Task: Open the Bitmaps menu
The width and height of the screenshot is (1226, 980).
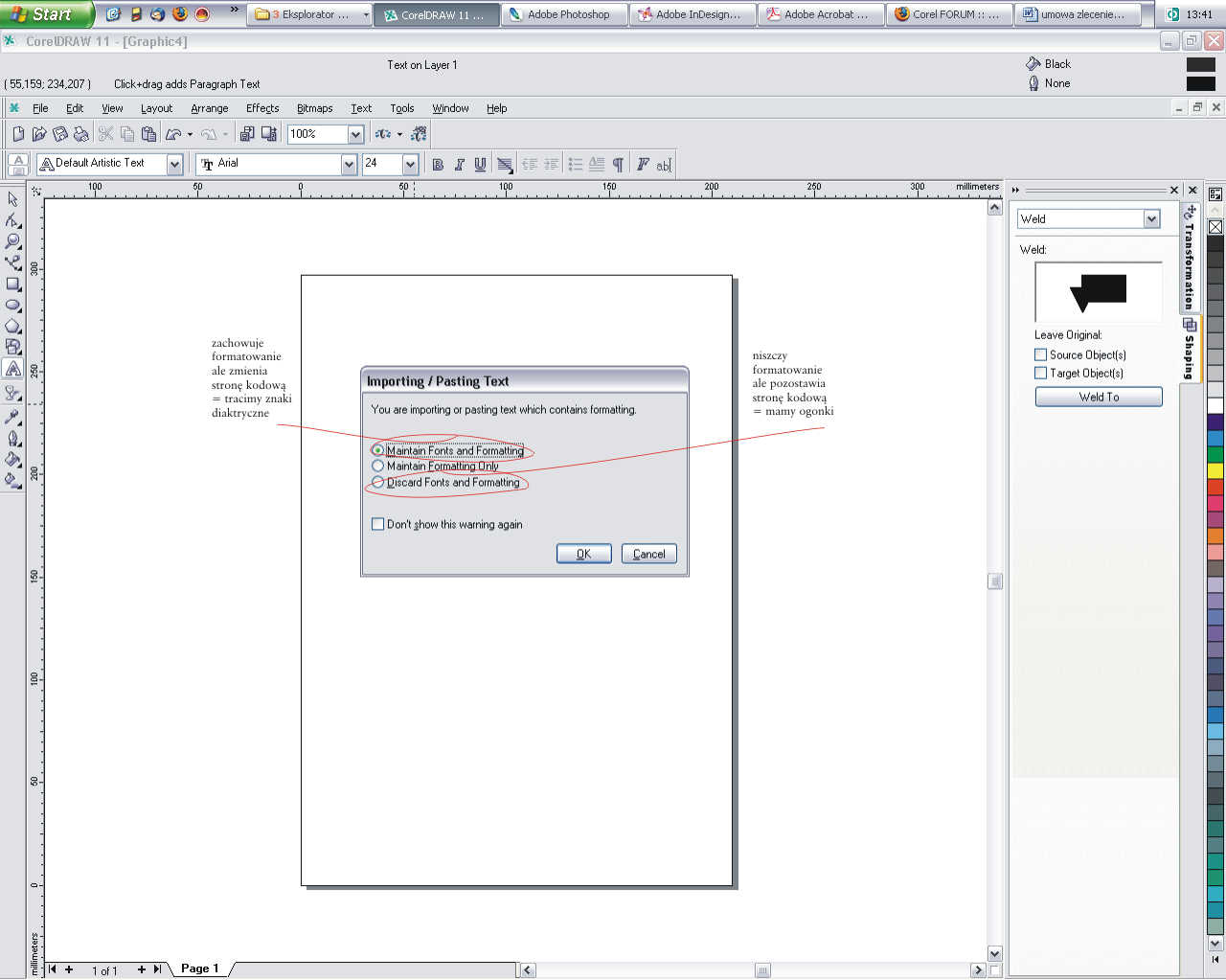Action: click(314, 108)
